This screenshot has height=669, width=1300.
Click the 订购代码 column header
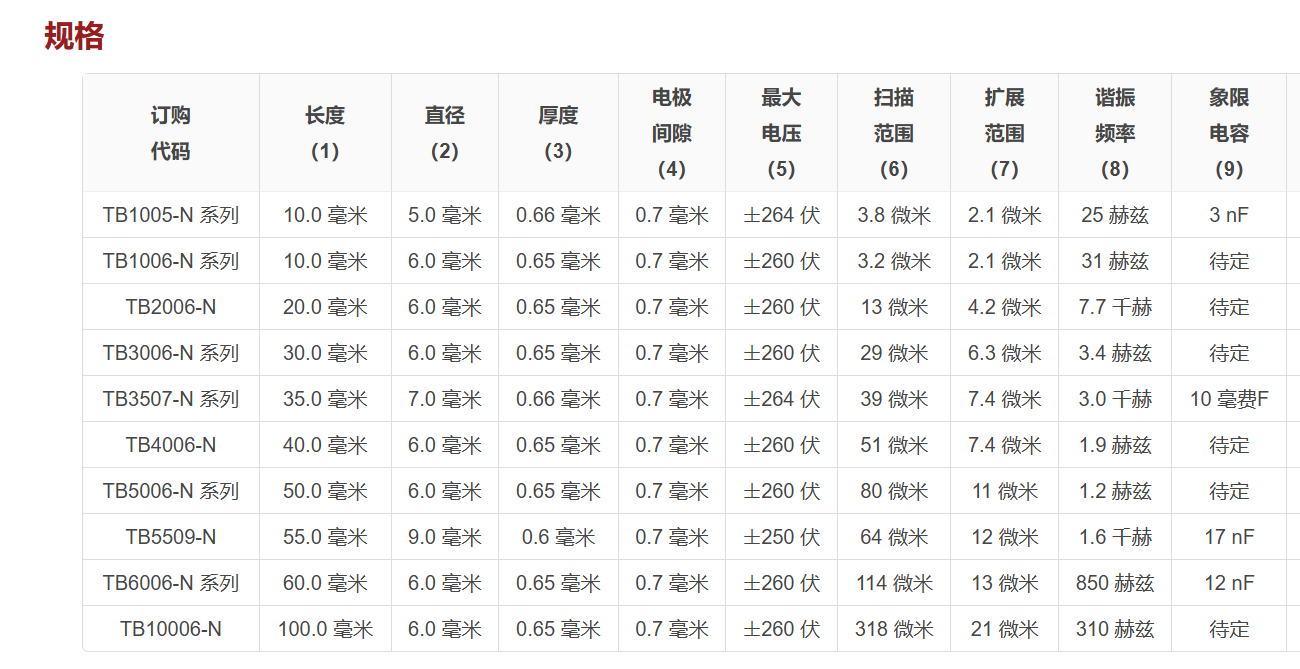[171, 133]
